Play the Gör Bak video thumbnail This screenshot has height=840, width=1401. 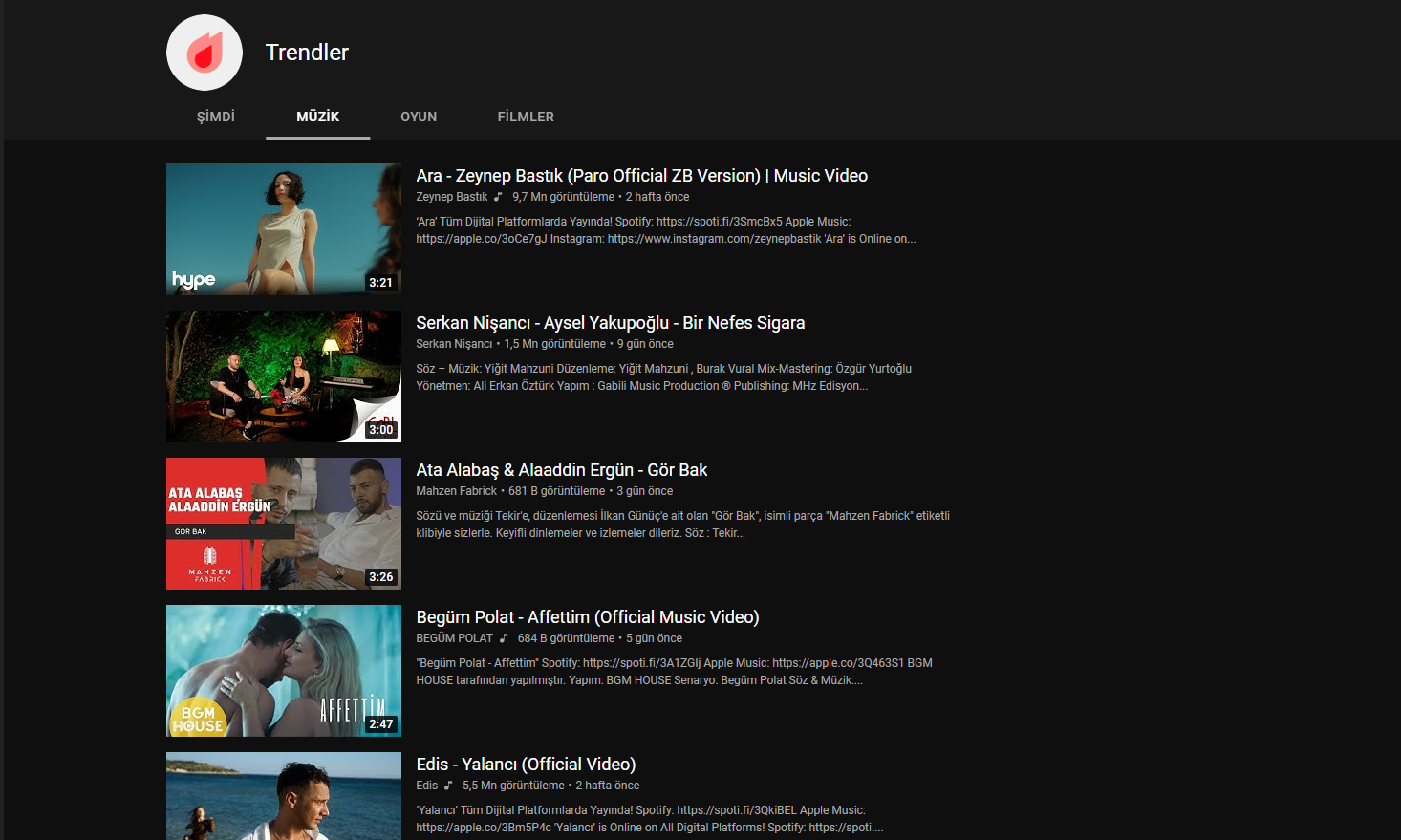point(284,524)
